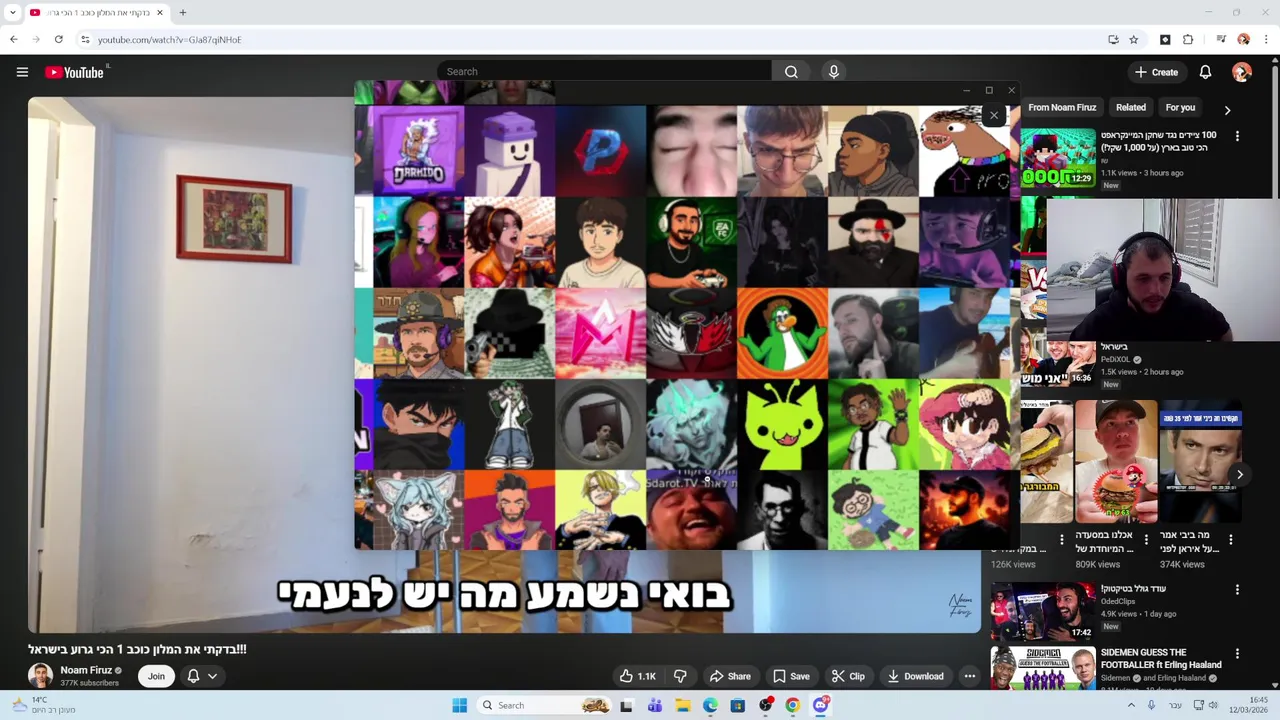Expand hidden system tray icons
This screenshot has height=720, width=1280.
coord(1131,705)
